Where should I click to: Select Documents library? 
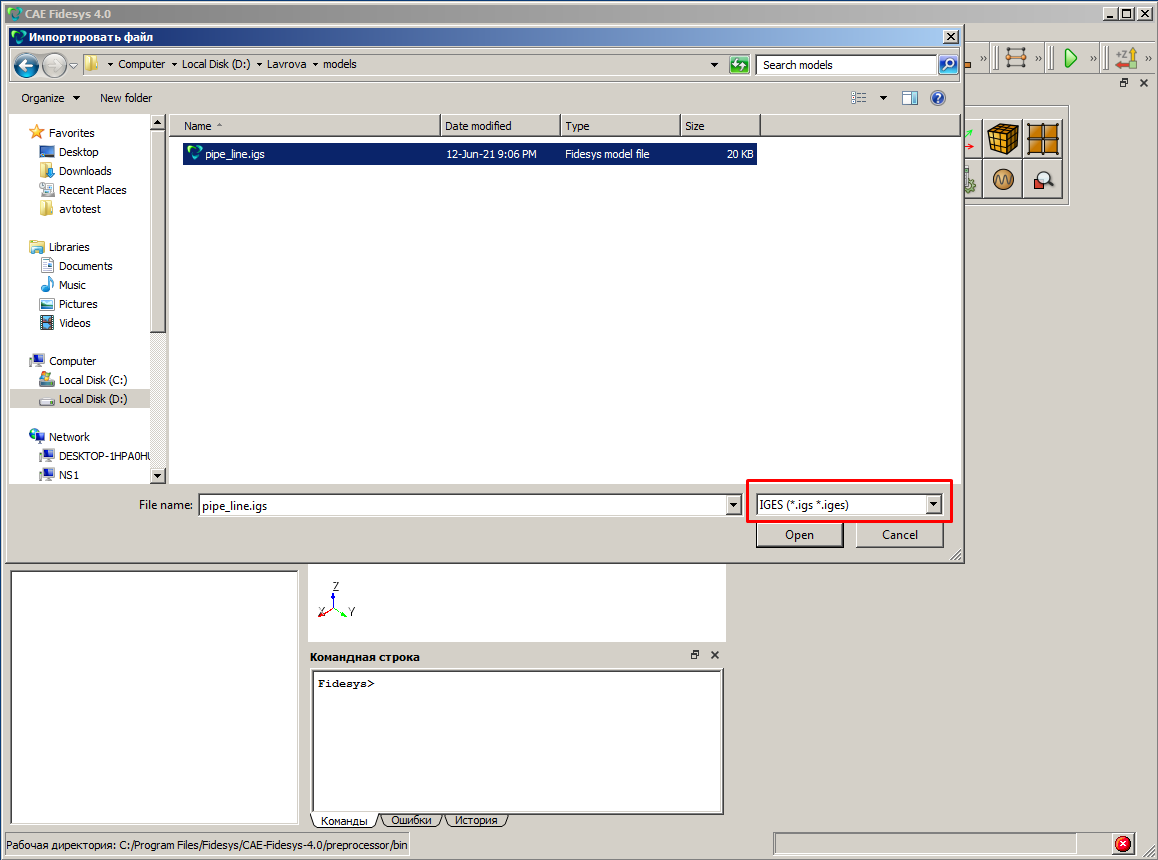[x=86, y=266]
